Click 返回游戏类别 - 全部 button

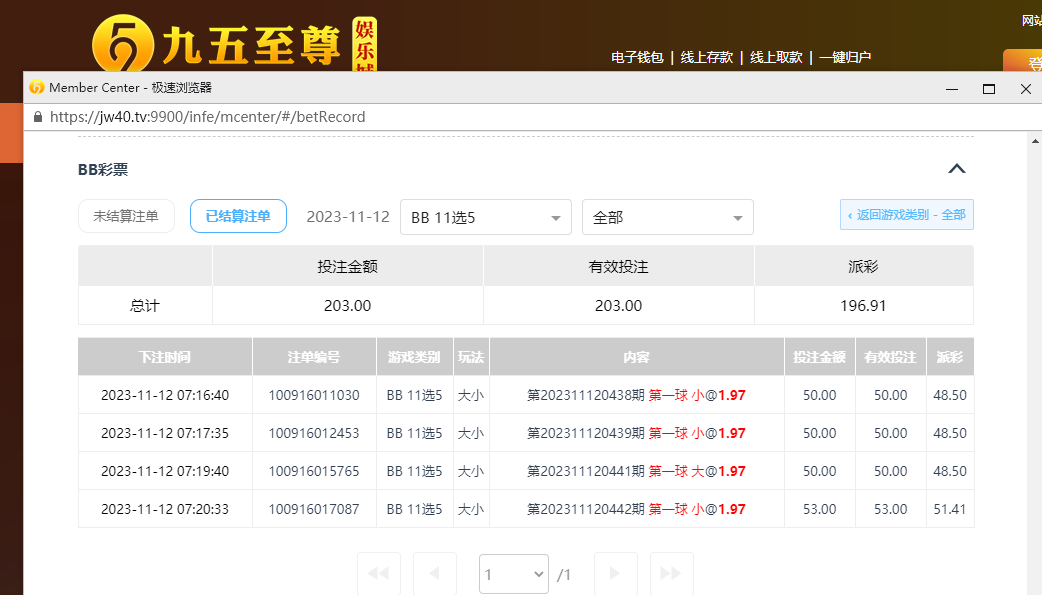click(x=906, y=215)
